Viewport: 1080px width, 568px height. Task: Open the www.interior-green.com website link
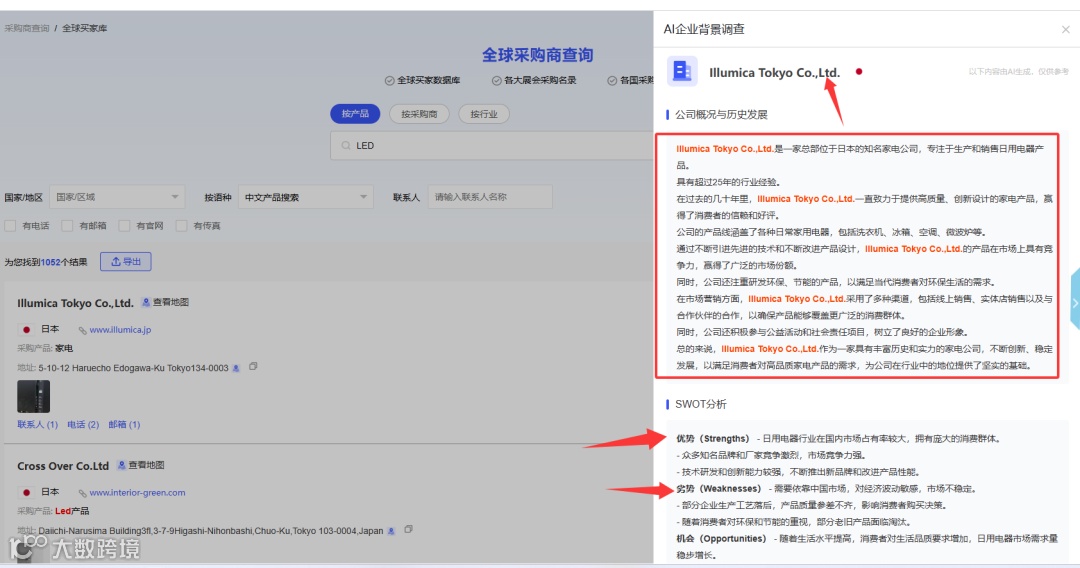(138, 493)
